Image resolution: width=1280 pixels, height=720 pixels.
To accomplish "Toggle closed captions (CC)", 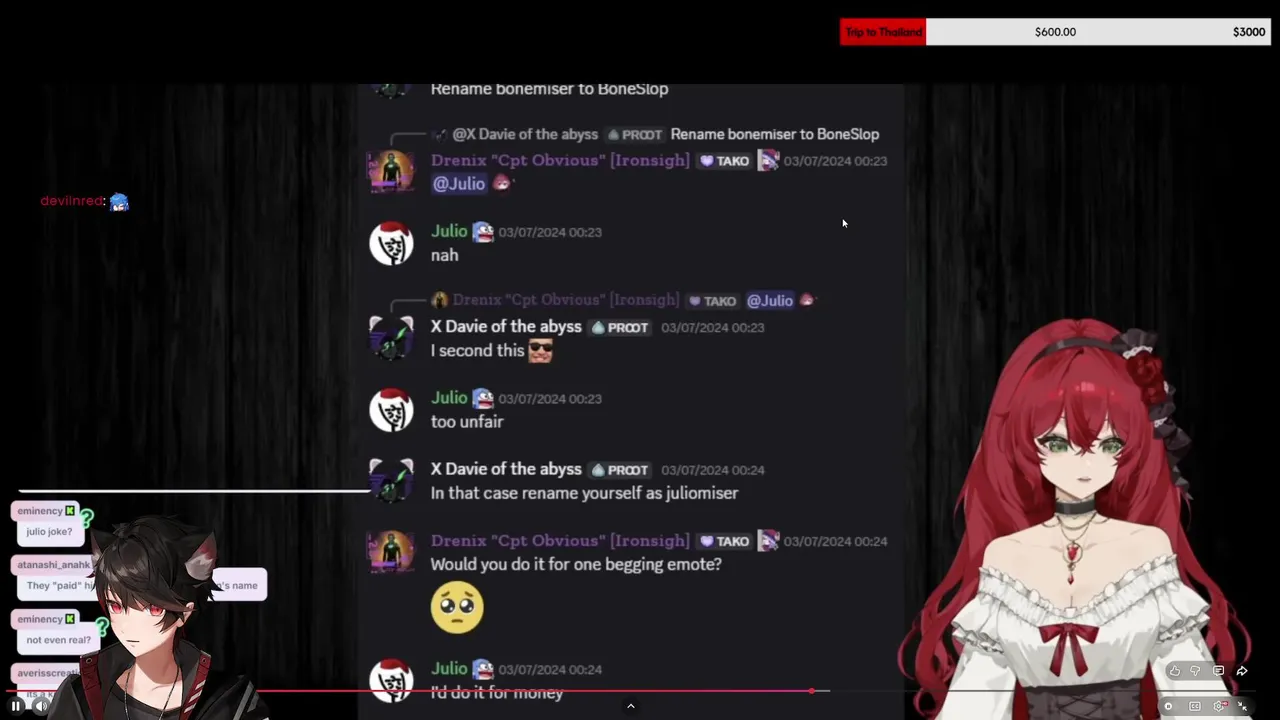I will 1194,706.
